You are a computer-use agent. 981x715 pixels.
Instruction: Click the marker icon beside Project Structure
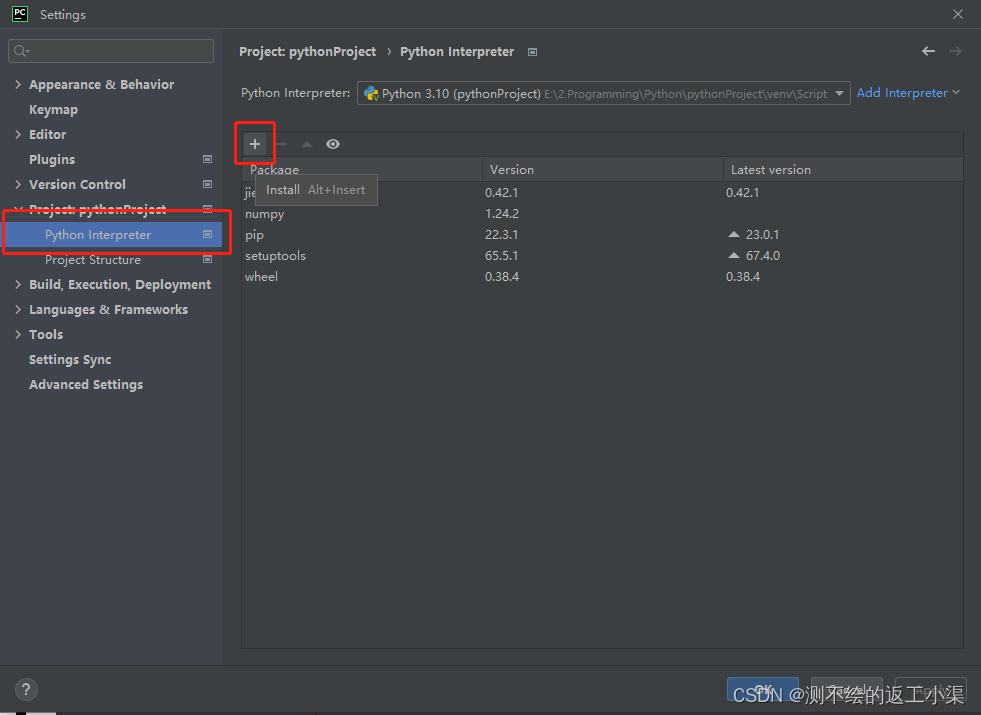point(208,259)
